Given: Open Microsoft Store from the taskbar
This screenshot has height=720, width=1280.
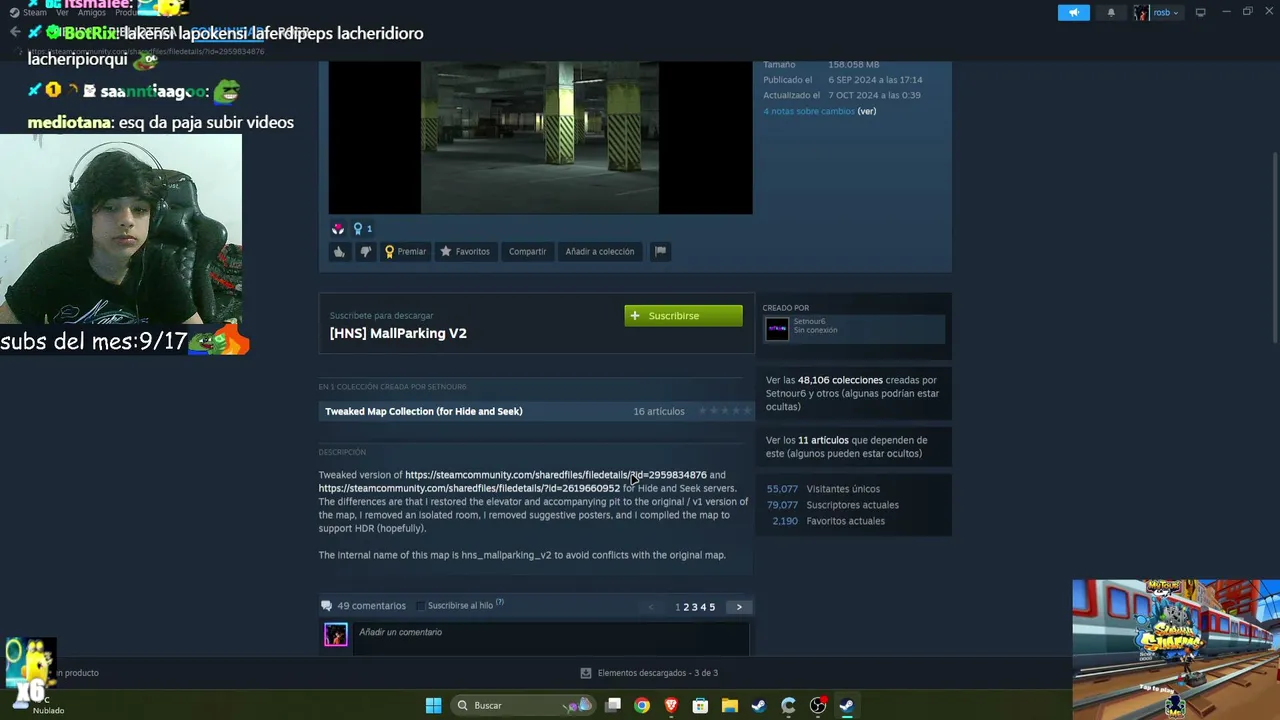Looking at the screenshot, I should (x=700, y=706).
